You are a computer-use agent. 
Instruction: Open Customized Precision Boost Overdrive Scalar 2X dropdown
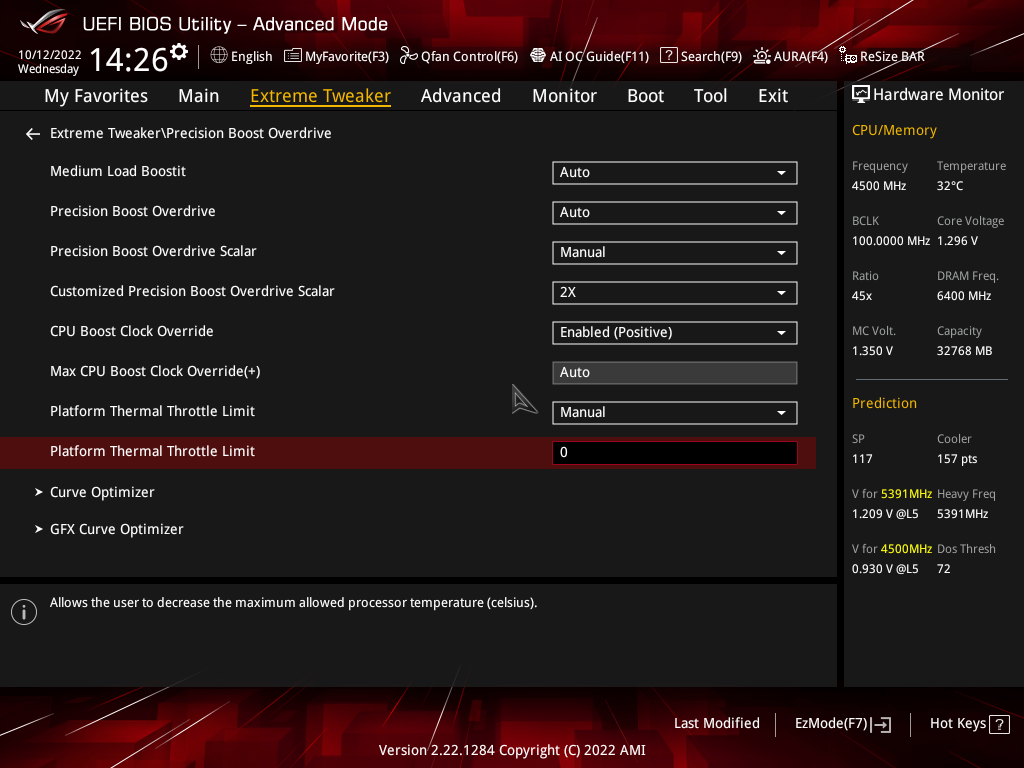[675, 292]
